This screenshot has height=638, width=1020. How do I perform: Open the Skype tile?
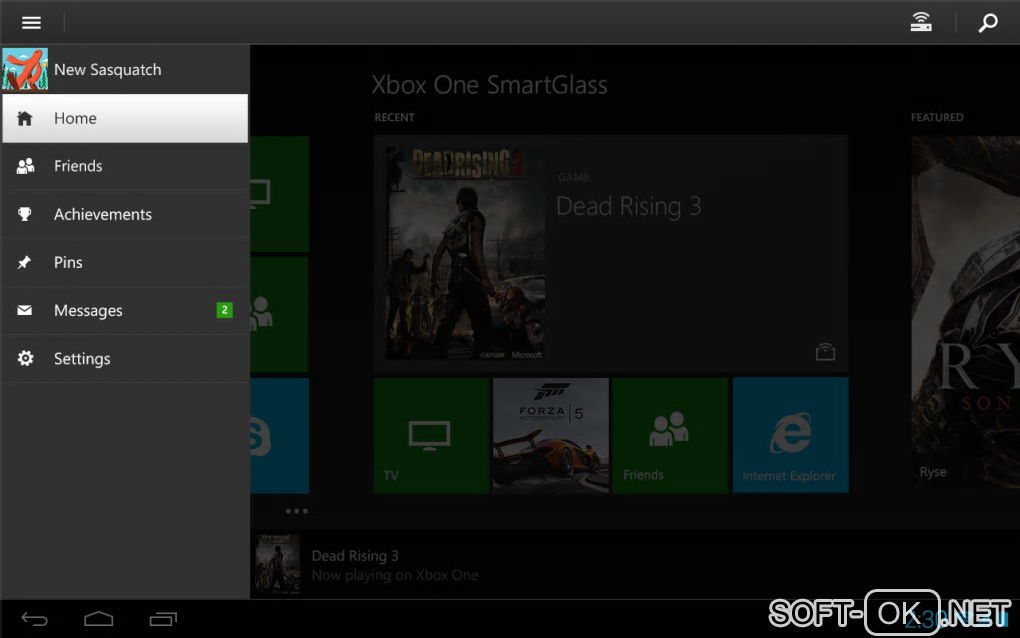280,436
